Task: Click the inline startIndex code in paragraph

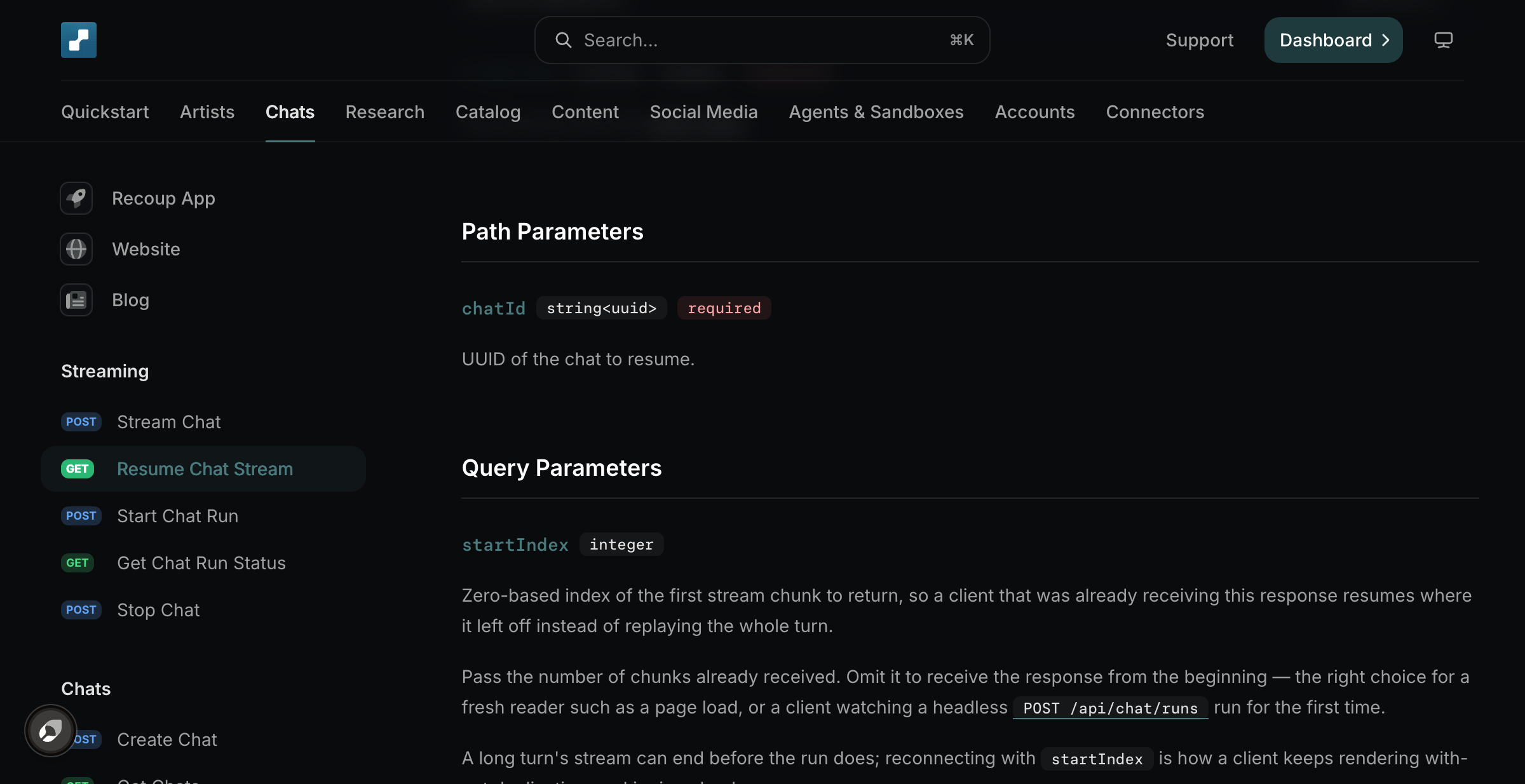Action: coord(1097,759)
